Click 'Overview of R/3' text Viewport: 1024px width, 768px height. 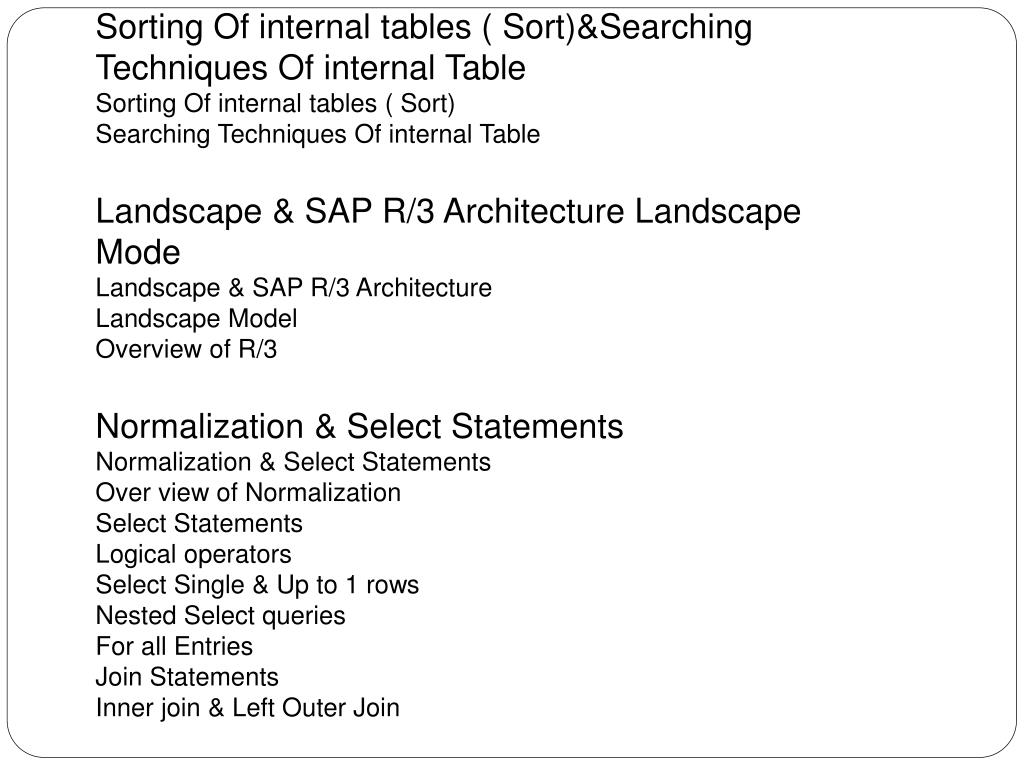(186, 349)
